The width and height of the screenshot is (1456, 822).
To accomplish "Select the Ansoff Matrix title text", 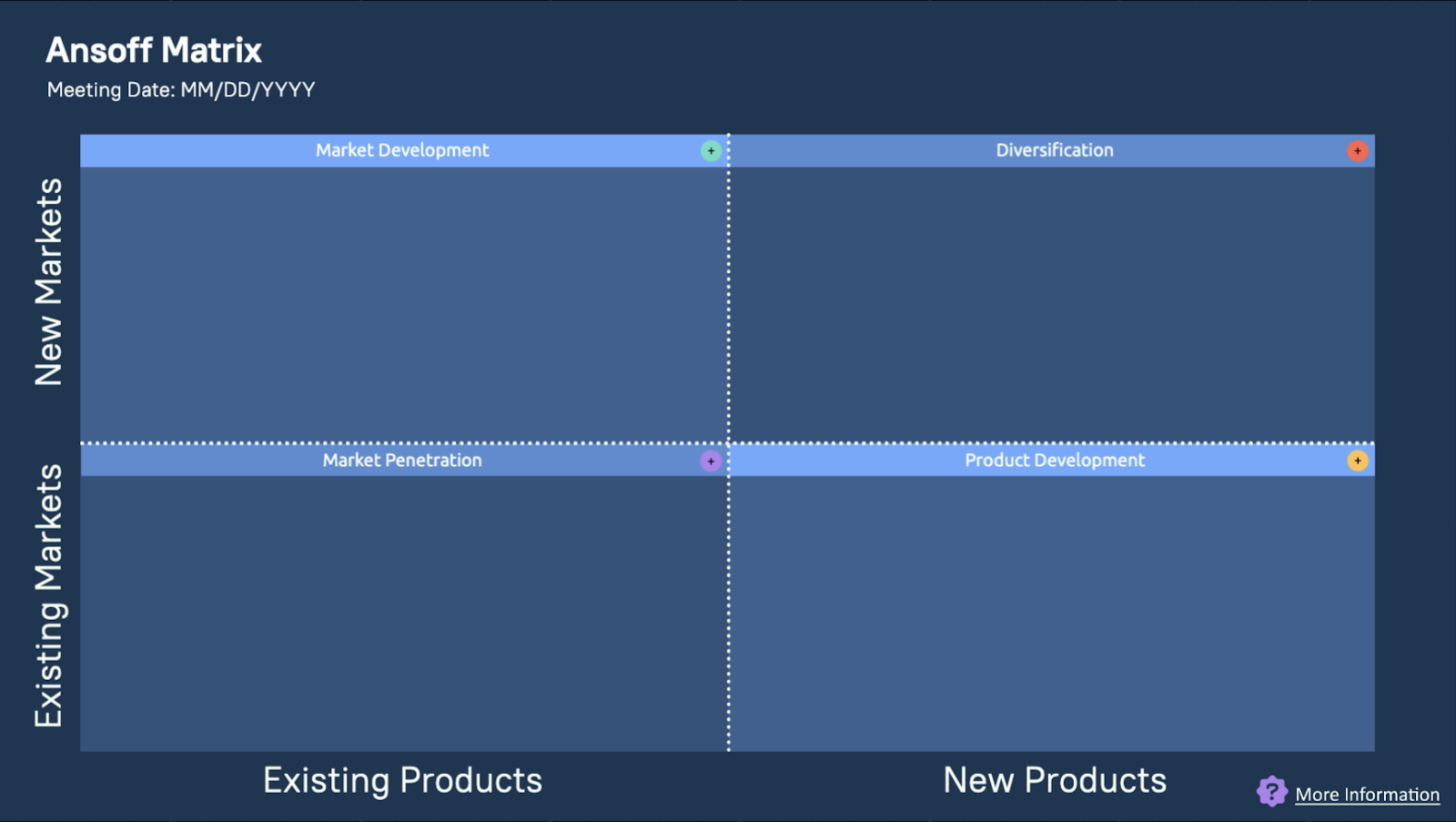I will click(154, 51).
